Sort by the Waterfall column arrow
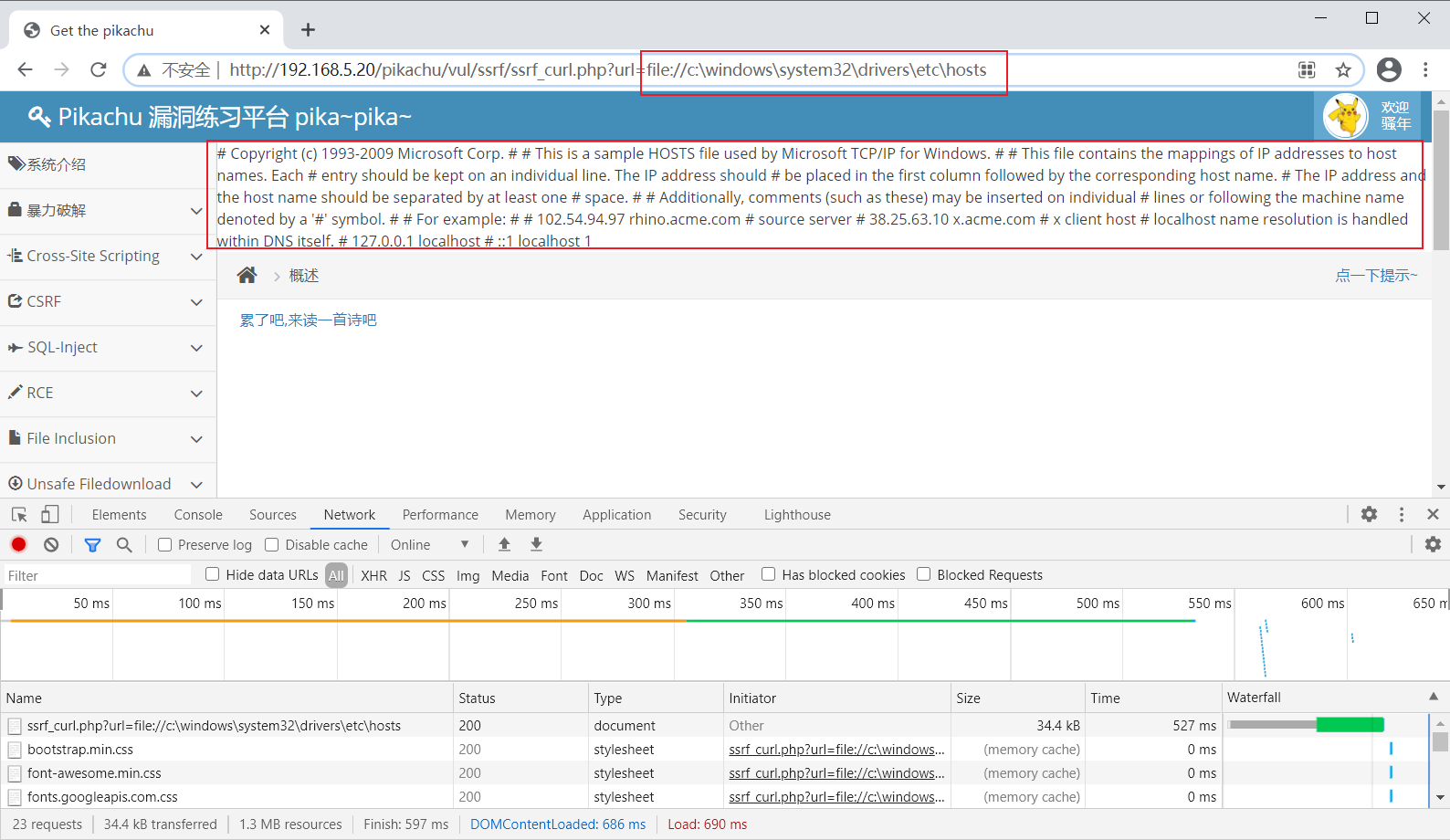Viewport: 1450px width, 840px height. click(x=1433, y=697)
